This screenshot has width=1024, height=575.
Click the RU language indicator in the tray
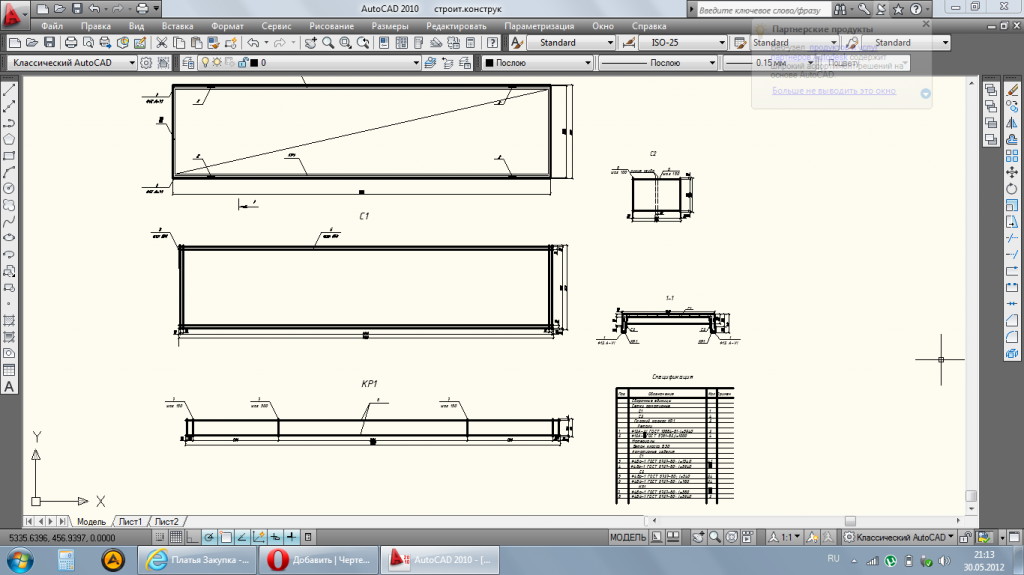tap(833, 559)
